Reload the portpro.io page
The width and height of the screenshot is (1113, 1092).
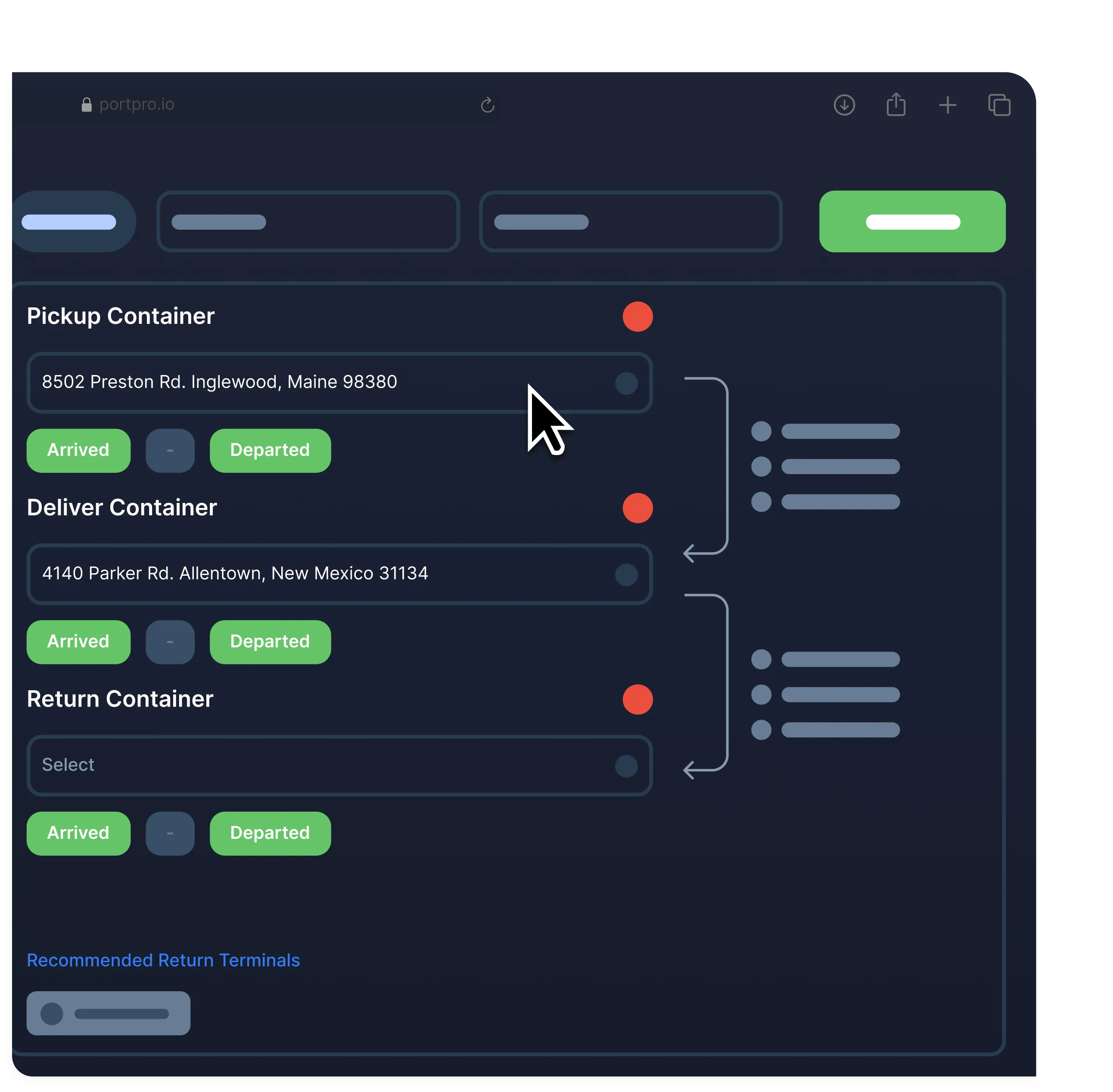point(487,105)
